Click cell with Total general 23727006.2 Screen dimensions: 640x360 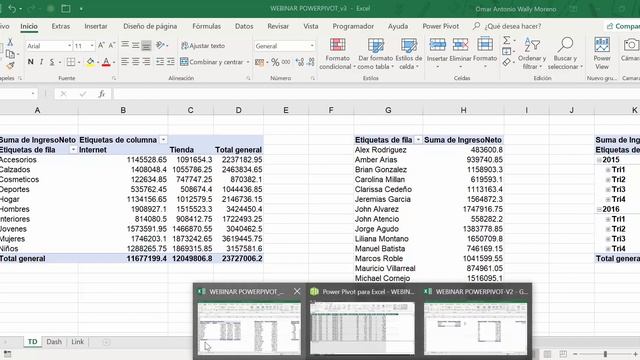(238, 258)
